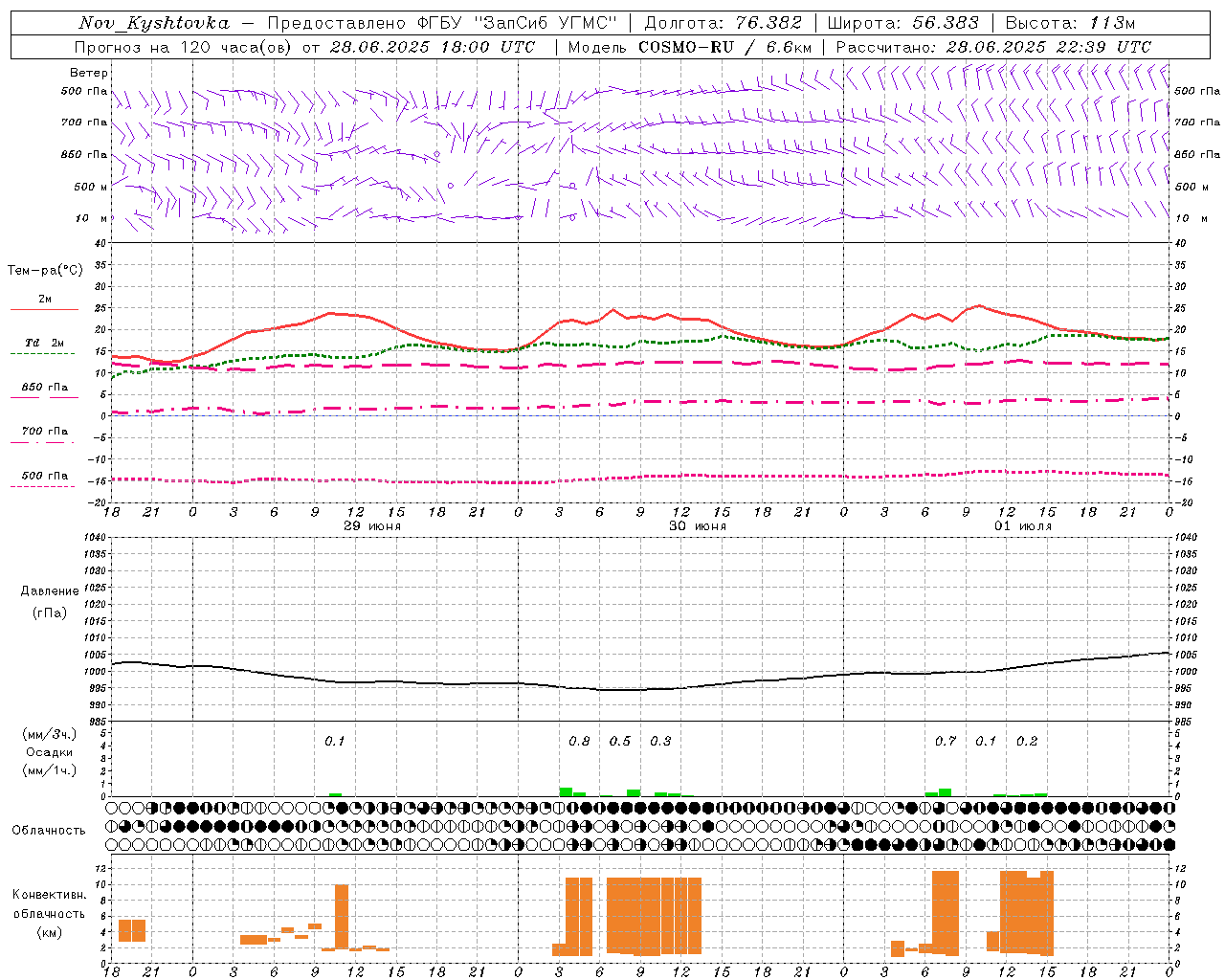Click the '29 июня' date label

[372, 526]
